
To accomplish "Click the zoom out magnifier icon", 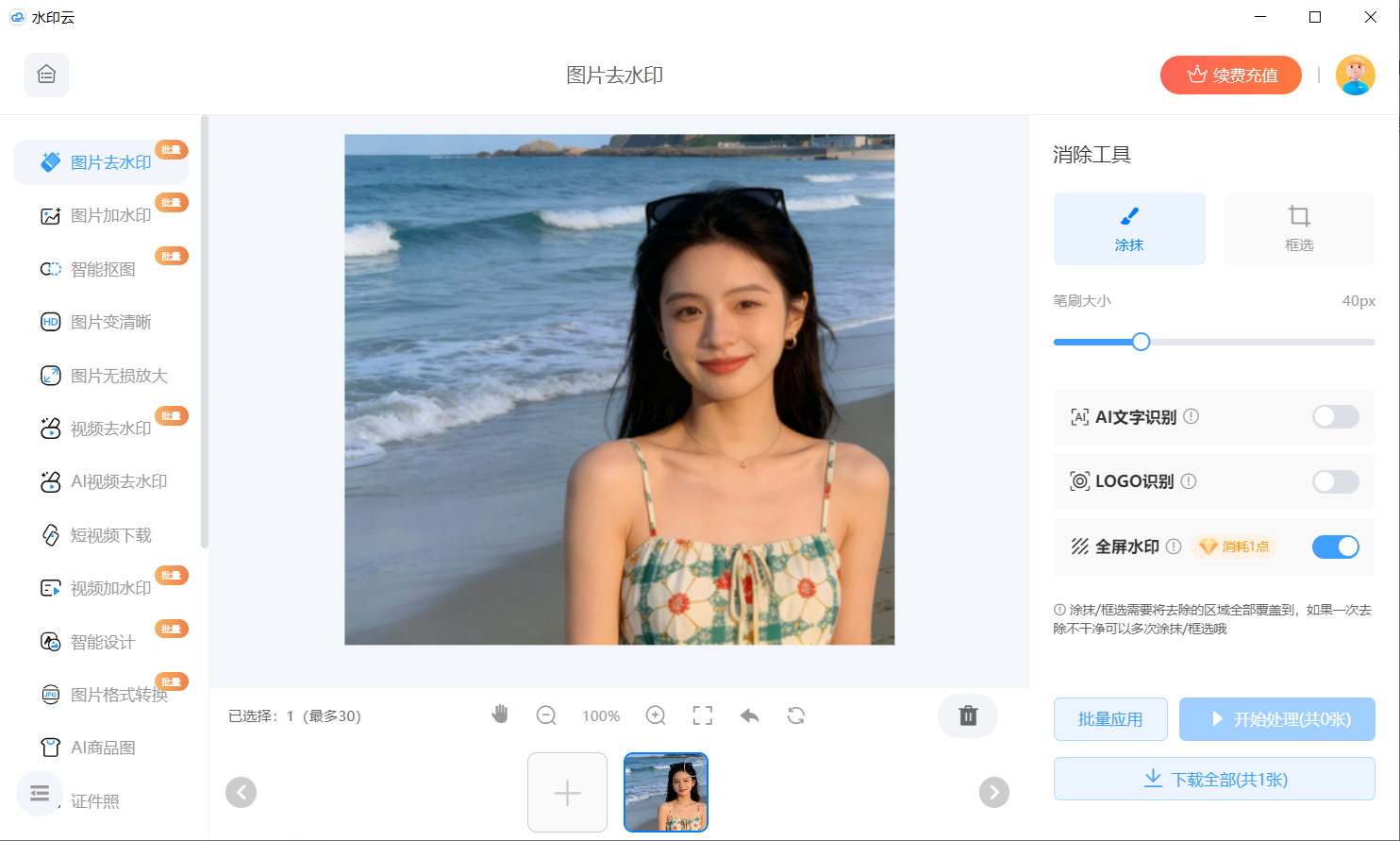I will [x=546, y=715].
